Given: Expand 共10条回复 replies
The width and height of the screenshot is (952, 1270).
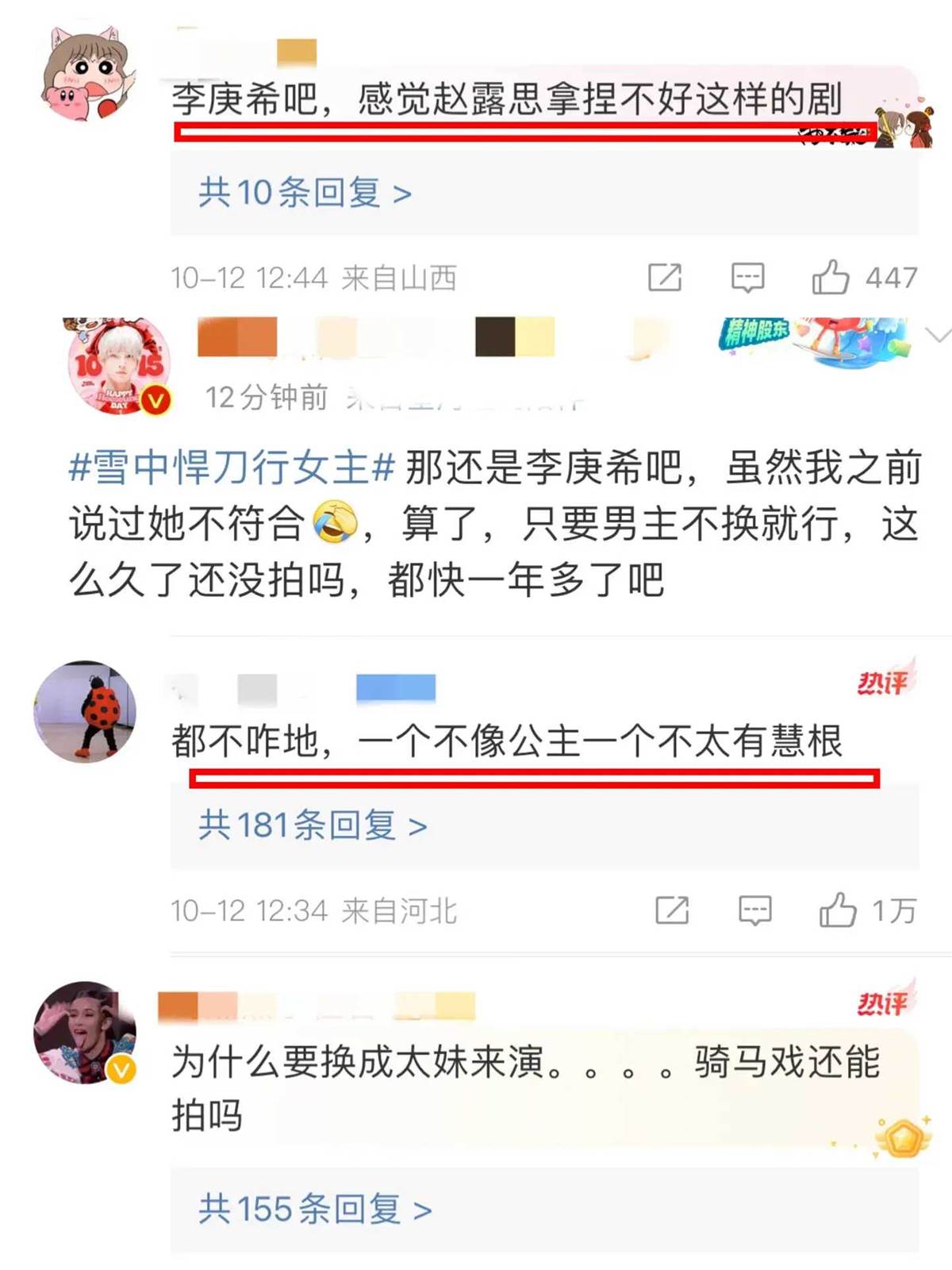Looking at the screenshot, I should coord(305,193).
